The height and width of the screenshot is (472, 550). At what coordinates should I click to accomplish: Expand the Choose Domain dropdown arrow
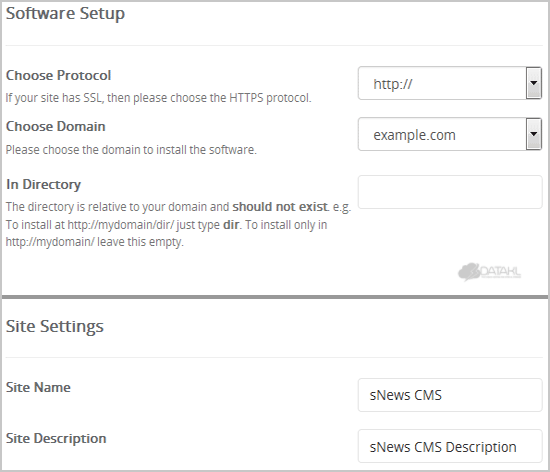click(x=534, y=134)
